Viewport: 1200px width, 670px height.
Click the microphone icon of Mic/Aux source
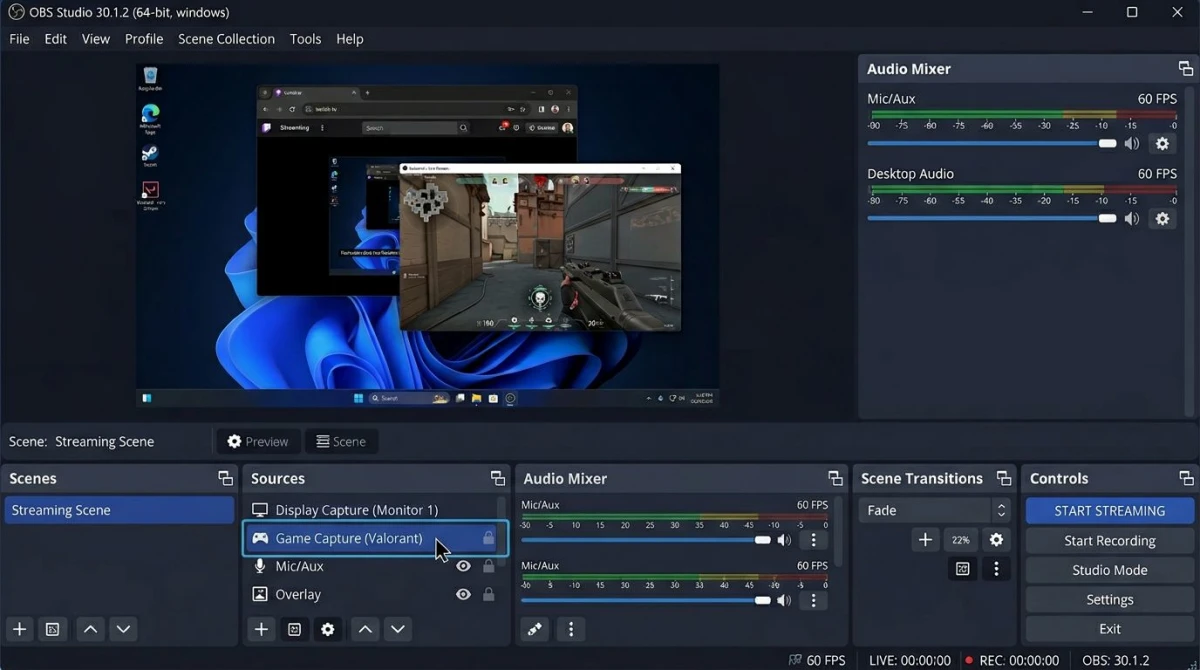[260, 566]
